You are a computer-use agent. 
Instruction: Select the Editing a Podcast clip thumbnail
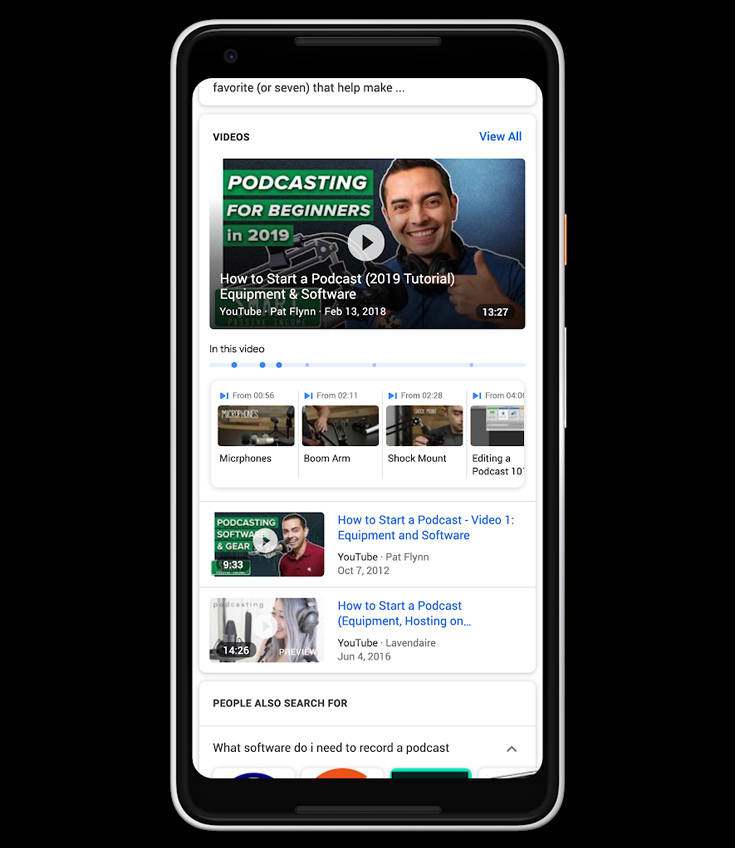(497, 426)
